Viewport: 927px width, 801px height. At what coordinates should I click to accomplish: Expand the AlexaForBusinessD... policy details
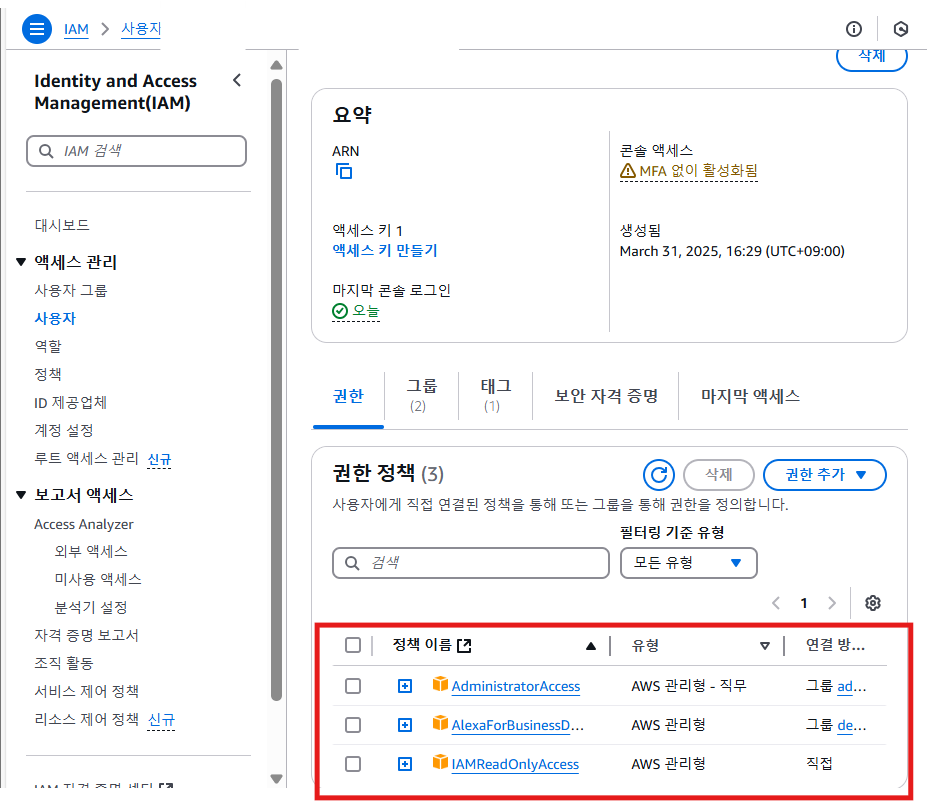pos(405,725)
